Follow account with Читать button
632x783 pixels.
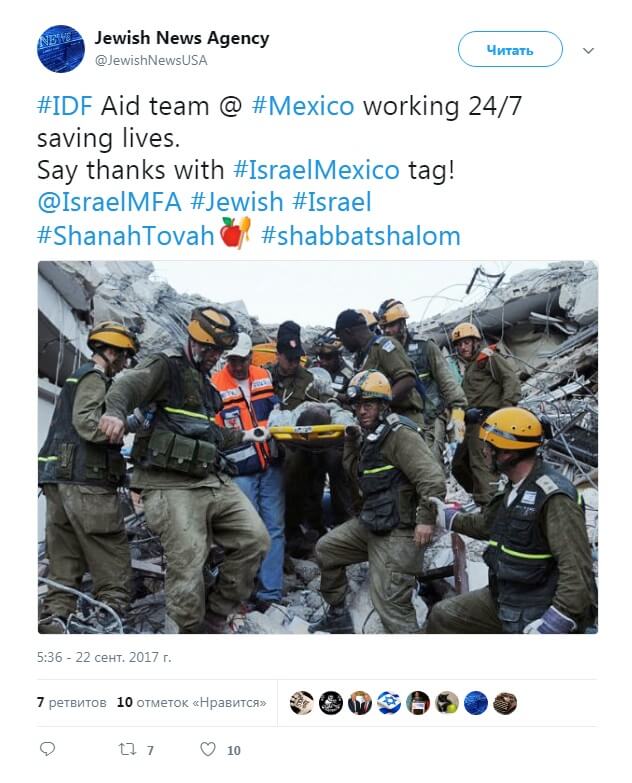coord(510,49)
